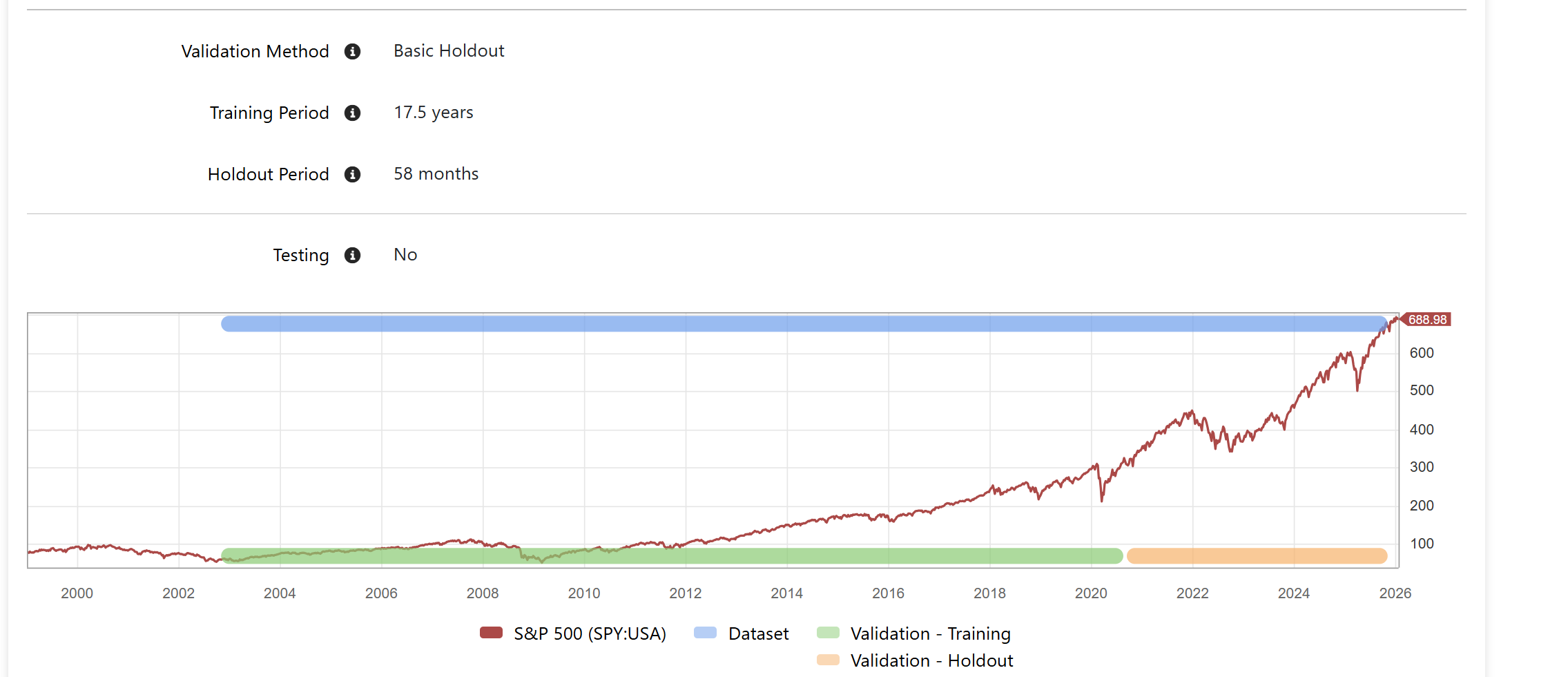
Task: Click the 600 label on the price axis
Action: tap(1421, 353)
